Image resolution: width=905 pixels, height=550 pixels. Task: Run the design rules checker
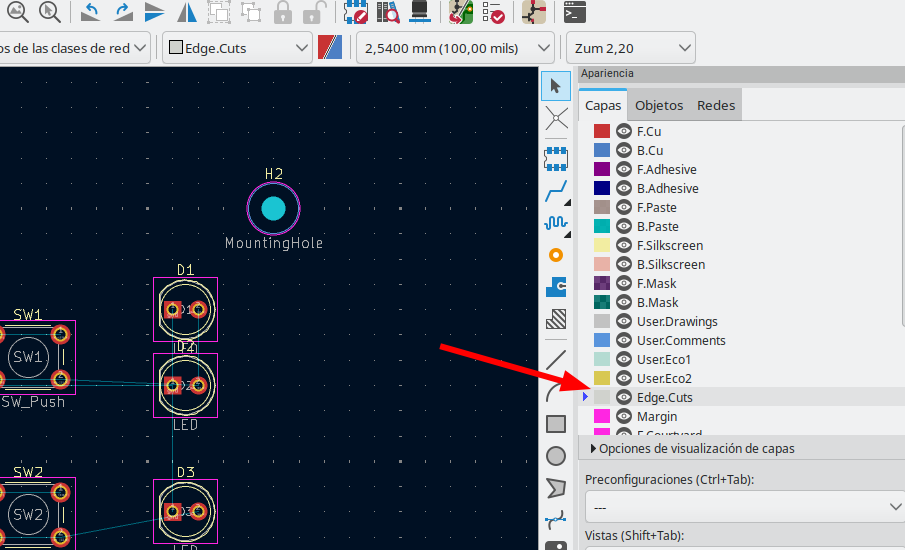pyautogui.click(x=493, y=13)
